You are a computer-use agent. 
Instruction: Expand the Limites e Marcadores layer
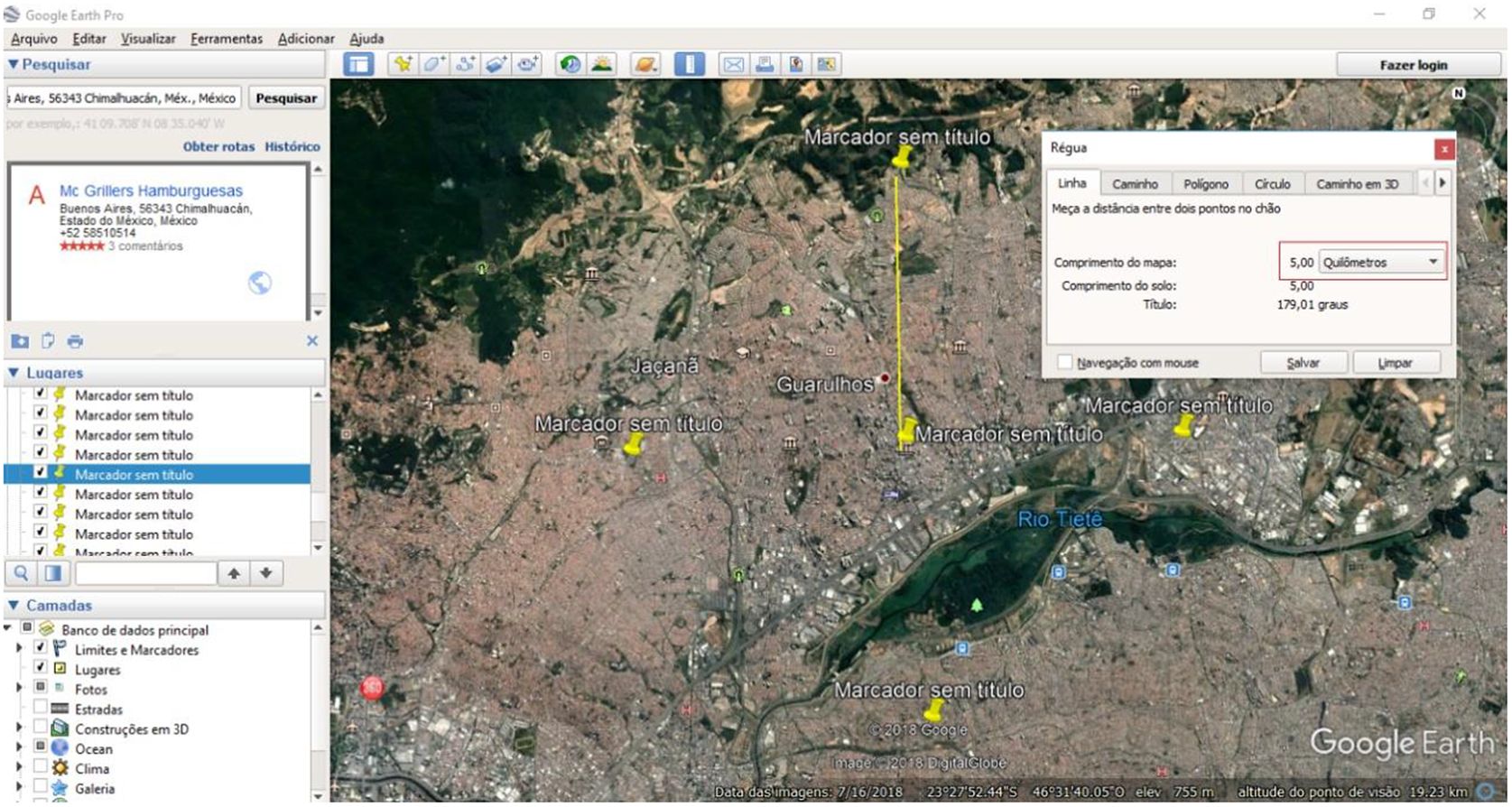point(19,649)
